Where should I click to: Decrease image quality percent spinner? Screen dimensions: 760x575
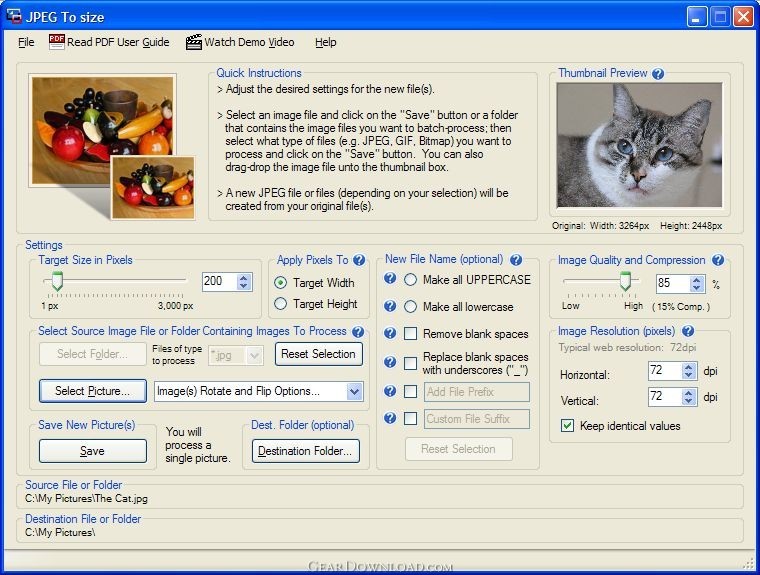pyautogui.click(x=697, y=288)
